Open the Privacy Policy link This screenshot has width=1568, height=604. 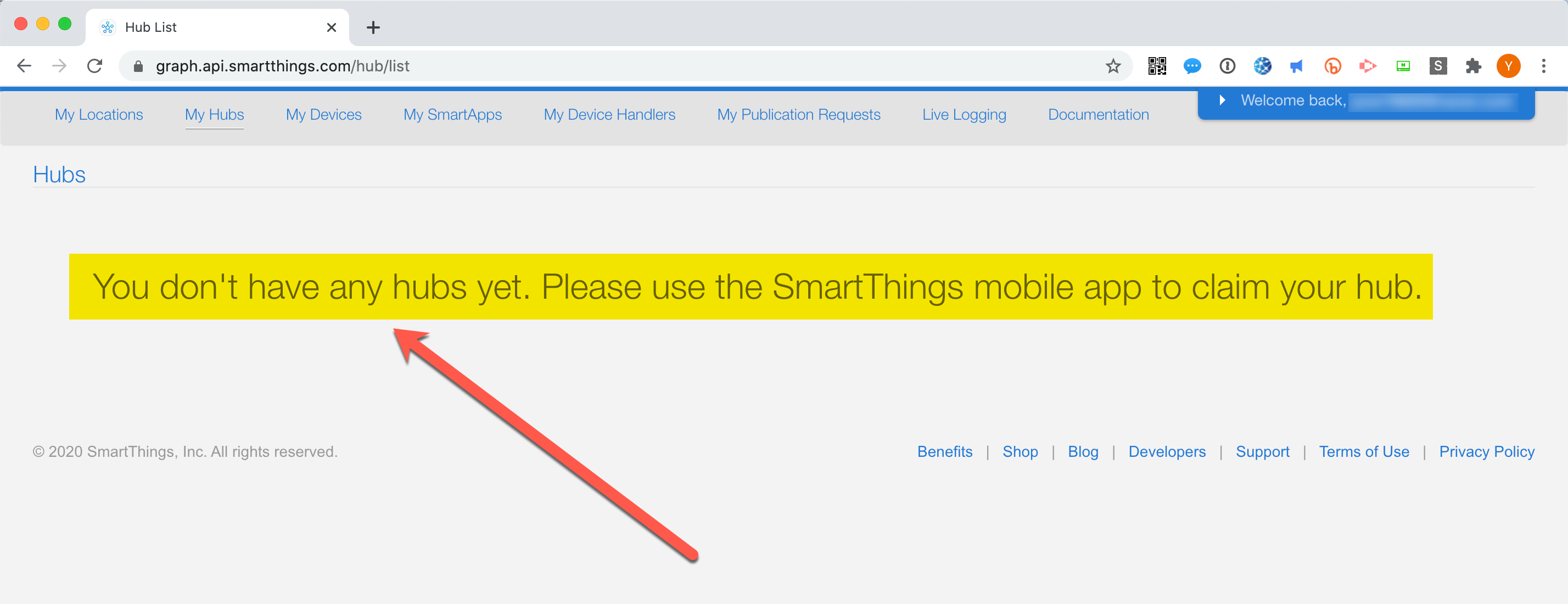pyautogui.click(x=1486, y=452)
